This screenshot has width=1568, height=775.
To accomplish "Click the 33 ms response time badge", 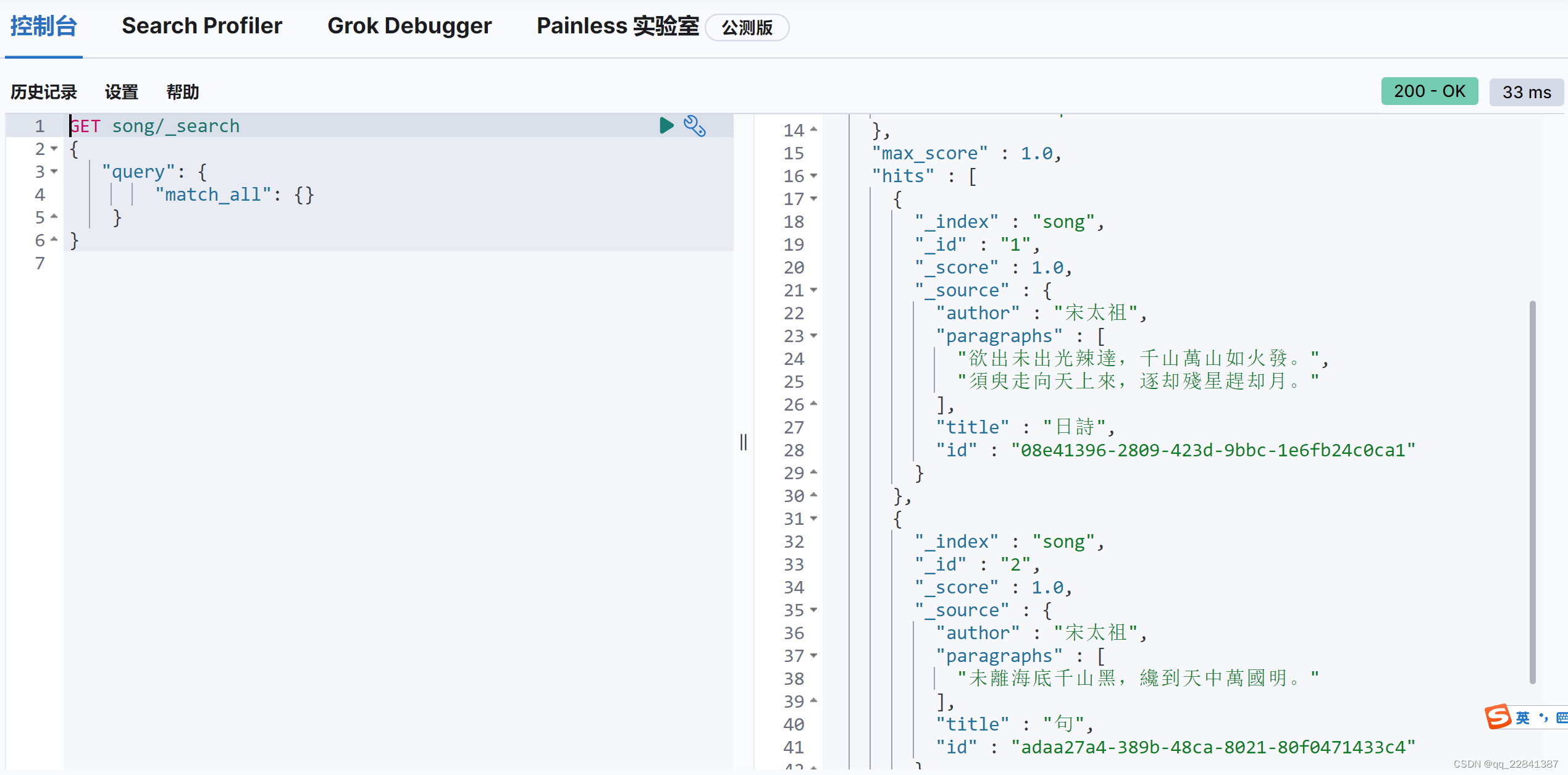I will (1527, 92).
